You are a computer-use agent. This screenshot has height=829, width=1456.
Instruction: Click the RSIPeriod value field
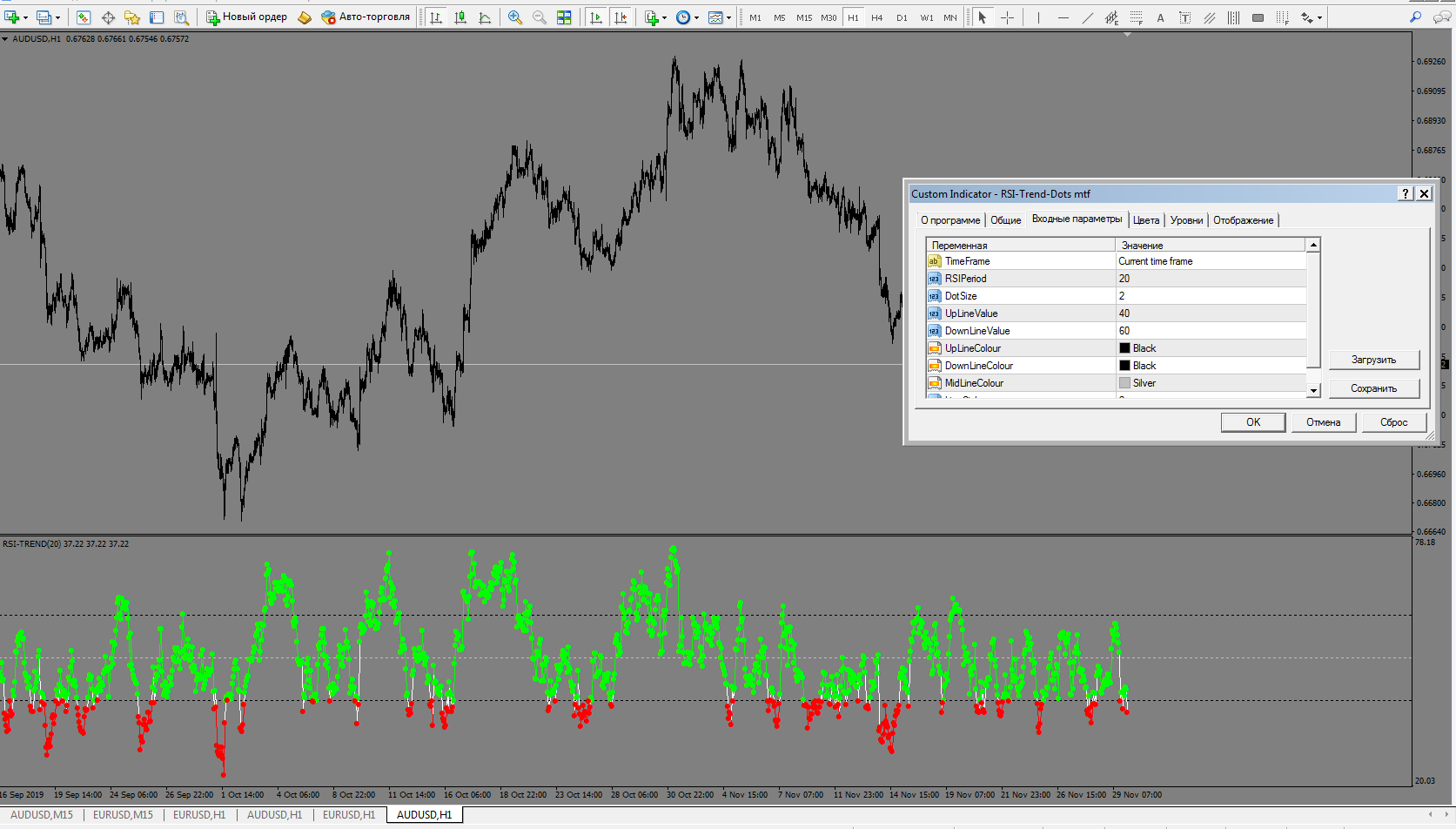point(1211,279)
